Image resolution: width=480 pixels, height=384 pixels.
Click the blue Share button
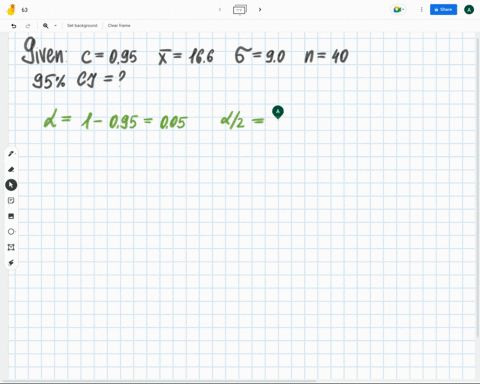(443, 10)
